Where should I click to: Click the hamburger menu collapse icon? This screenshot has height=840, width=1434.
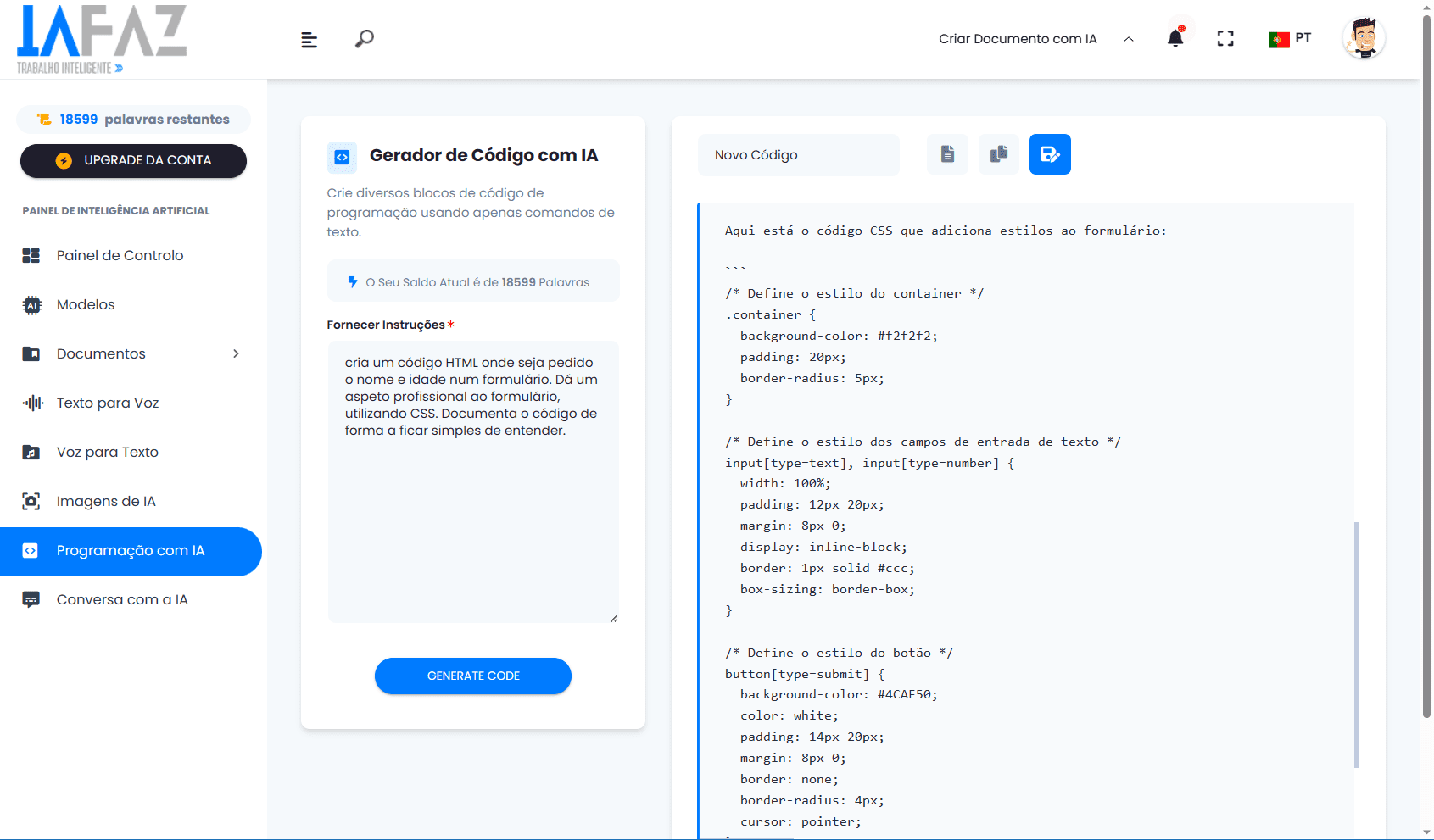click(309, 40)
